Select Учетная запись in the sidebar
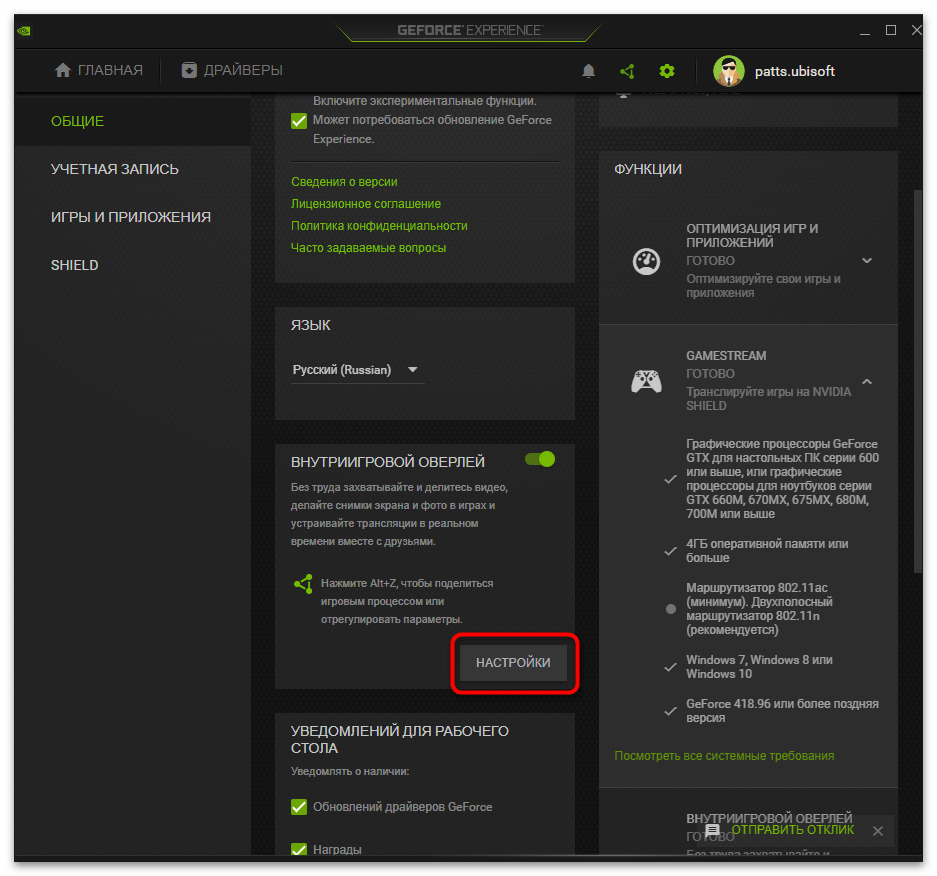Viewport: 937px width, 876px height. pos(115,169)
